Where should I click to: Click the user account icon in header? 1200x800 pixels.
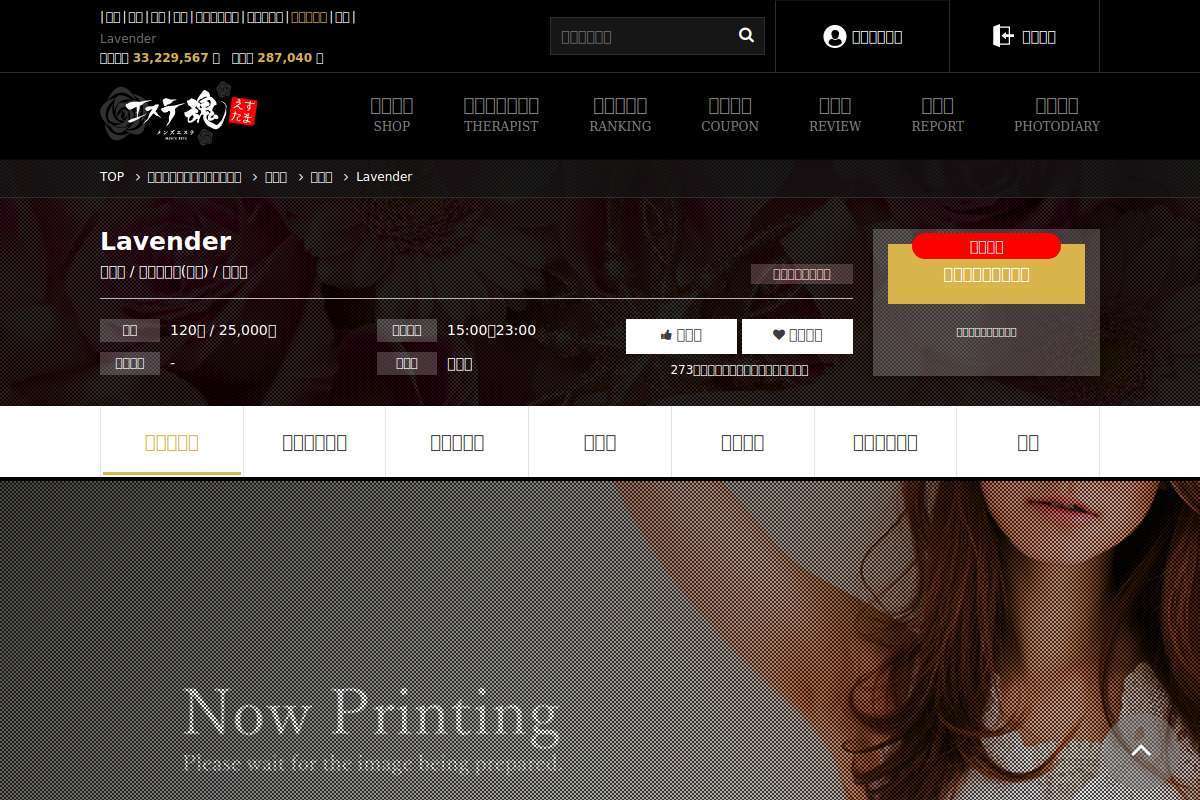pyautogui.click(x=834, y=37)
